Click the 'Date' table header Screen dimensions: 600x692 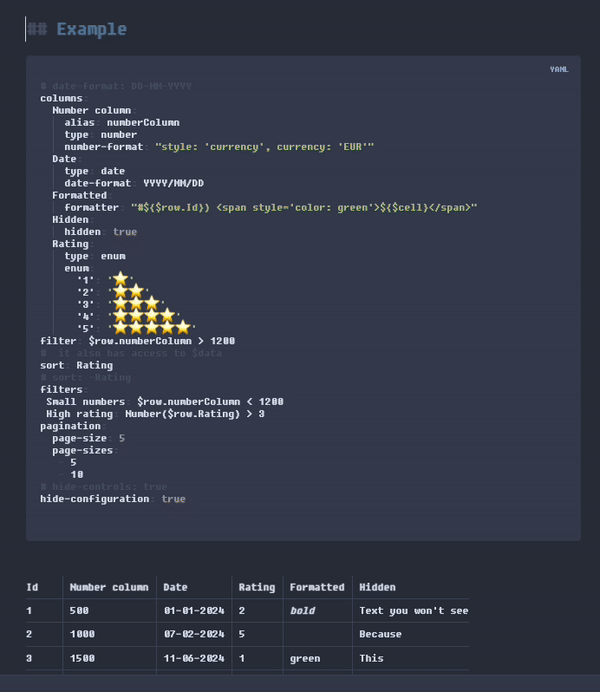(x=175, y=587)
